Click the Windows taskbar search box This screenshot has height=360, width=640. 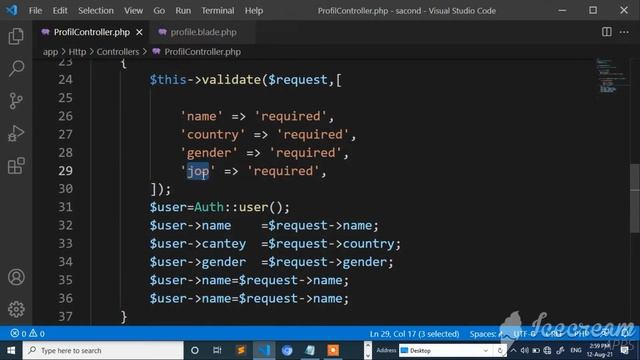[103, 350]
